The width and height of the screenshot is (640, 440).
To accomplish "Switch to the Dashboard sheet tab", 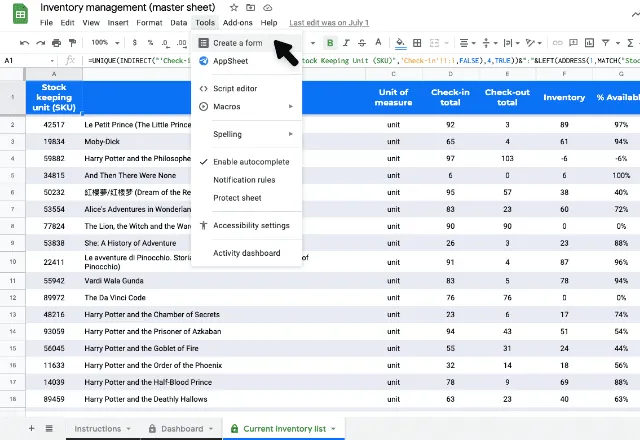I will [x=180, y=429].
